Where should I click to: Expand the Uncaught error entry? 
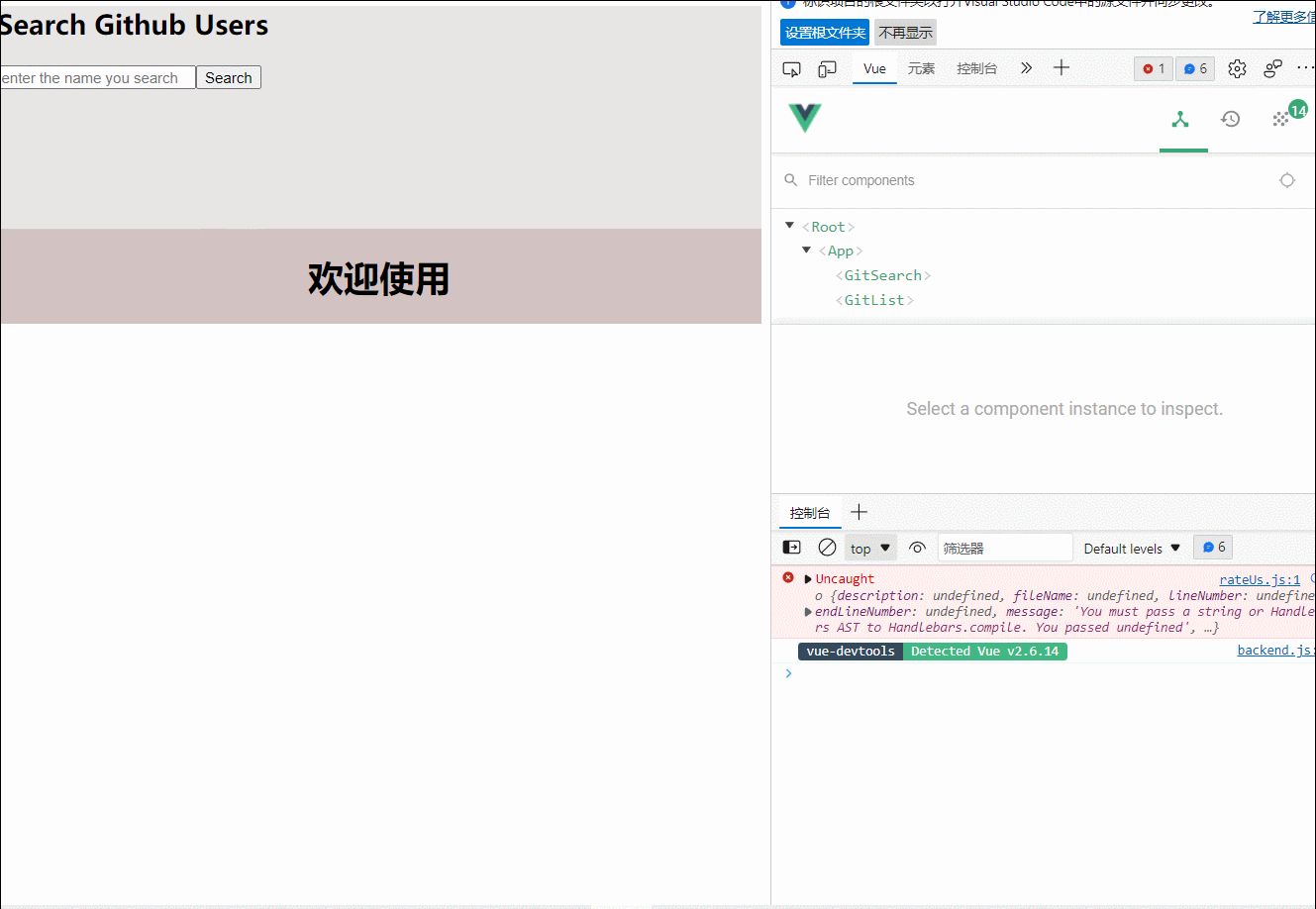[x=807, y=577]
